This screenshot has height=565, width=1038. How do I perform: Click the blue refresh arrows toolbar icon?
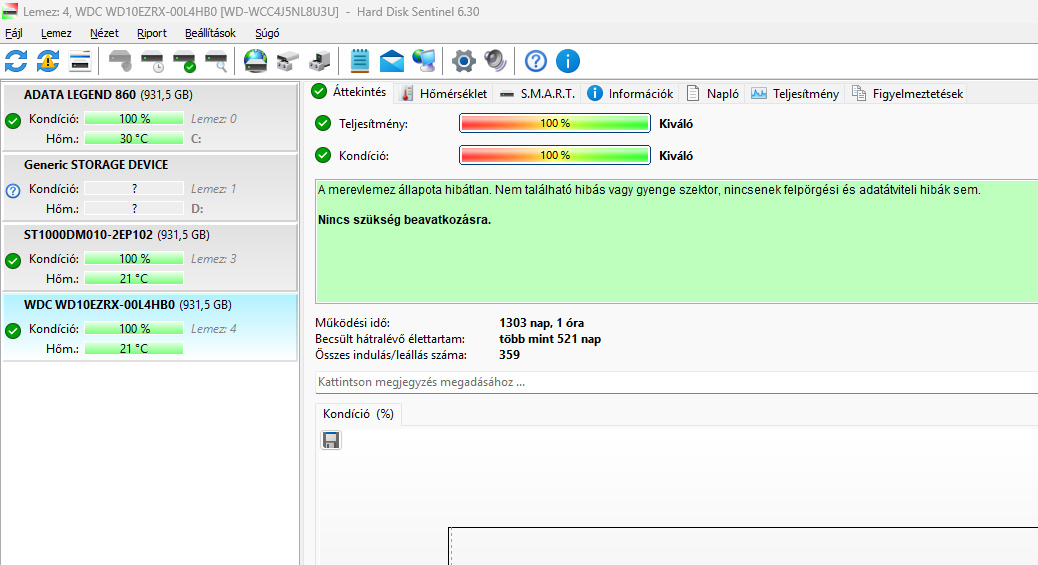(16, 61)
